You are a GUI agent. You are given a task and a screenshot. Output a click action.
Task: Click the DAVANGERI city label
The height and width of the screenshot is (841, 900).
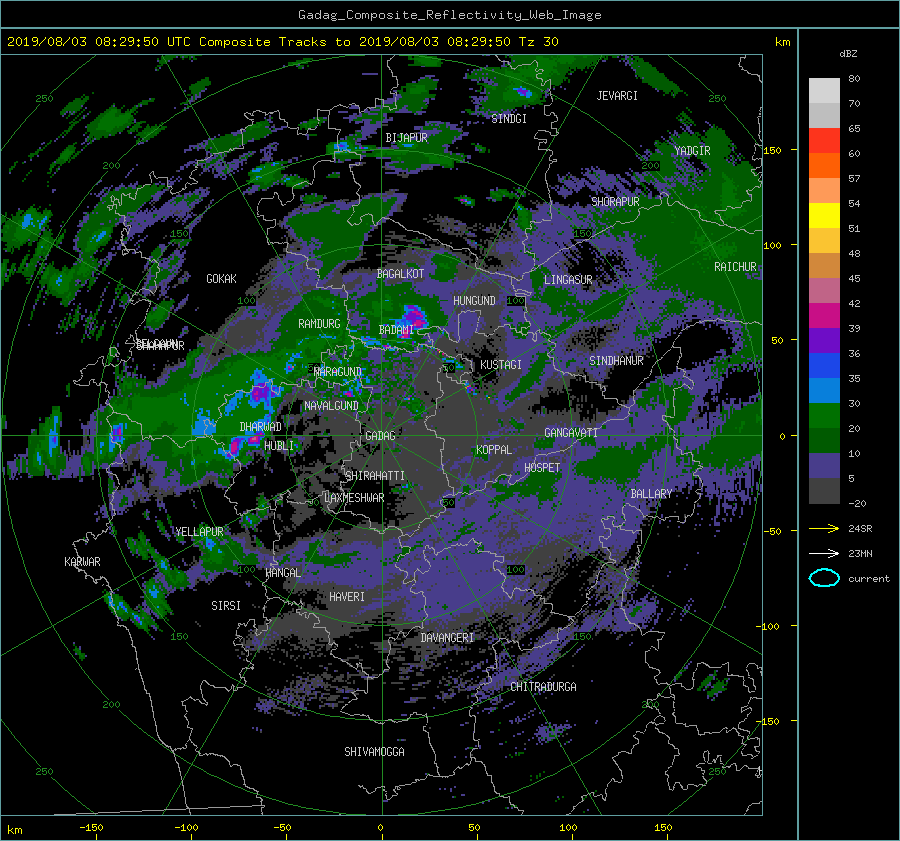pyautogui.click(x=447, y=638)
